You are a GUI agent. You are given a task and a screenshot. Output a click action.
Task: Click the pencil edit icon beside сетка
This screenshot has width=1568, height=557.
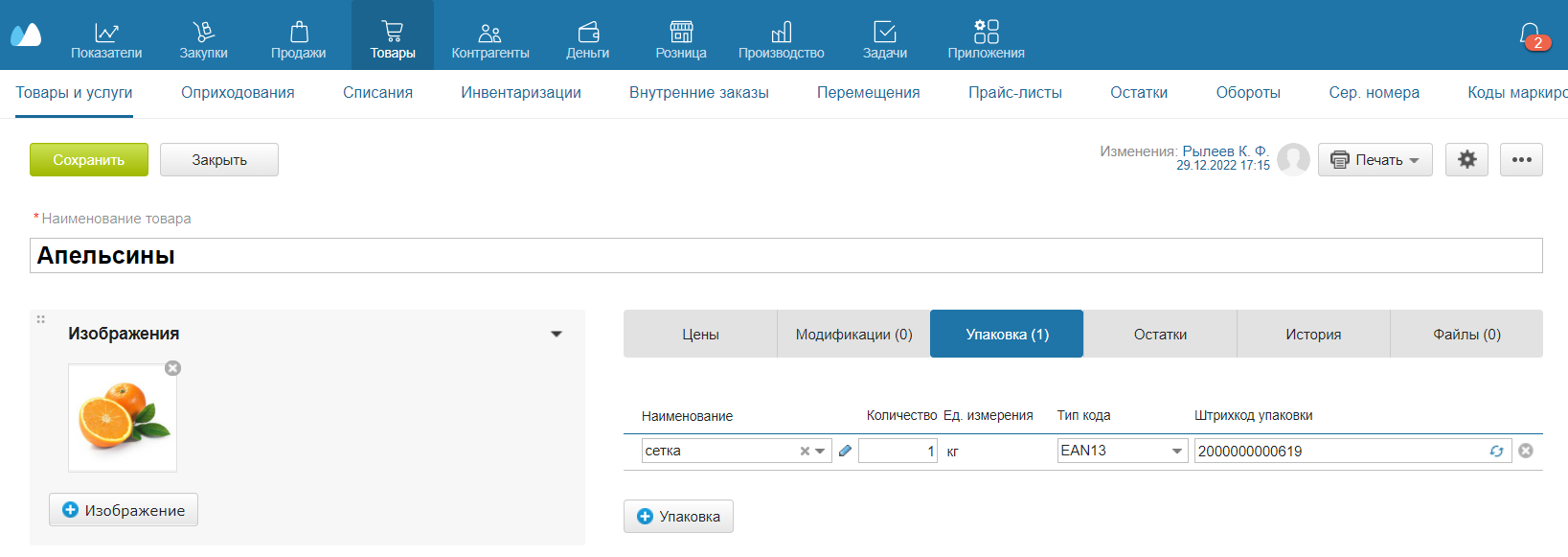tap(845, 451)
